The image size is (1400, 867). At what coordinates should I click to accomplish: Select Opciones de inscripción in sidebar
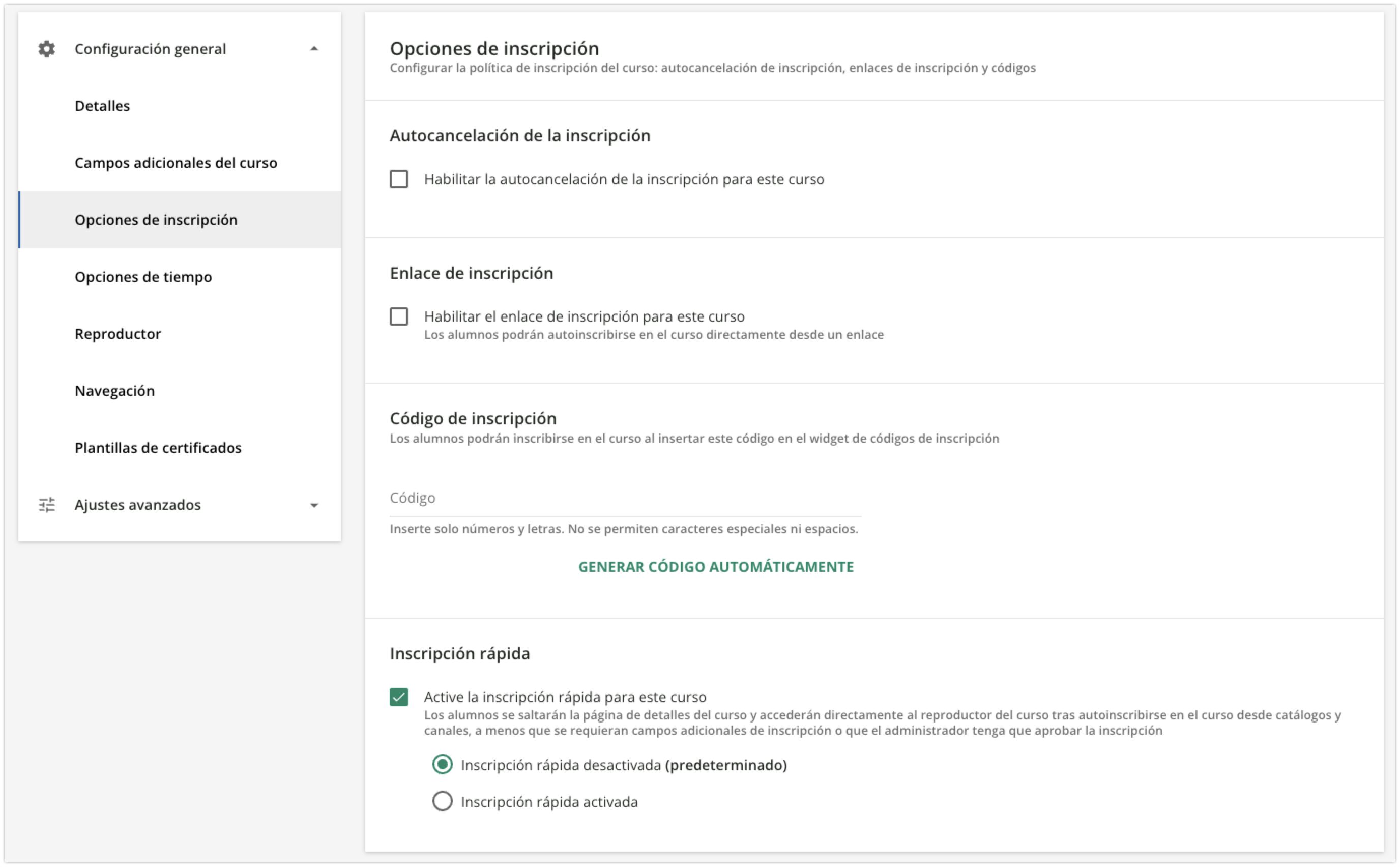coord(180,220)
